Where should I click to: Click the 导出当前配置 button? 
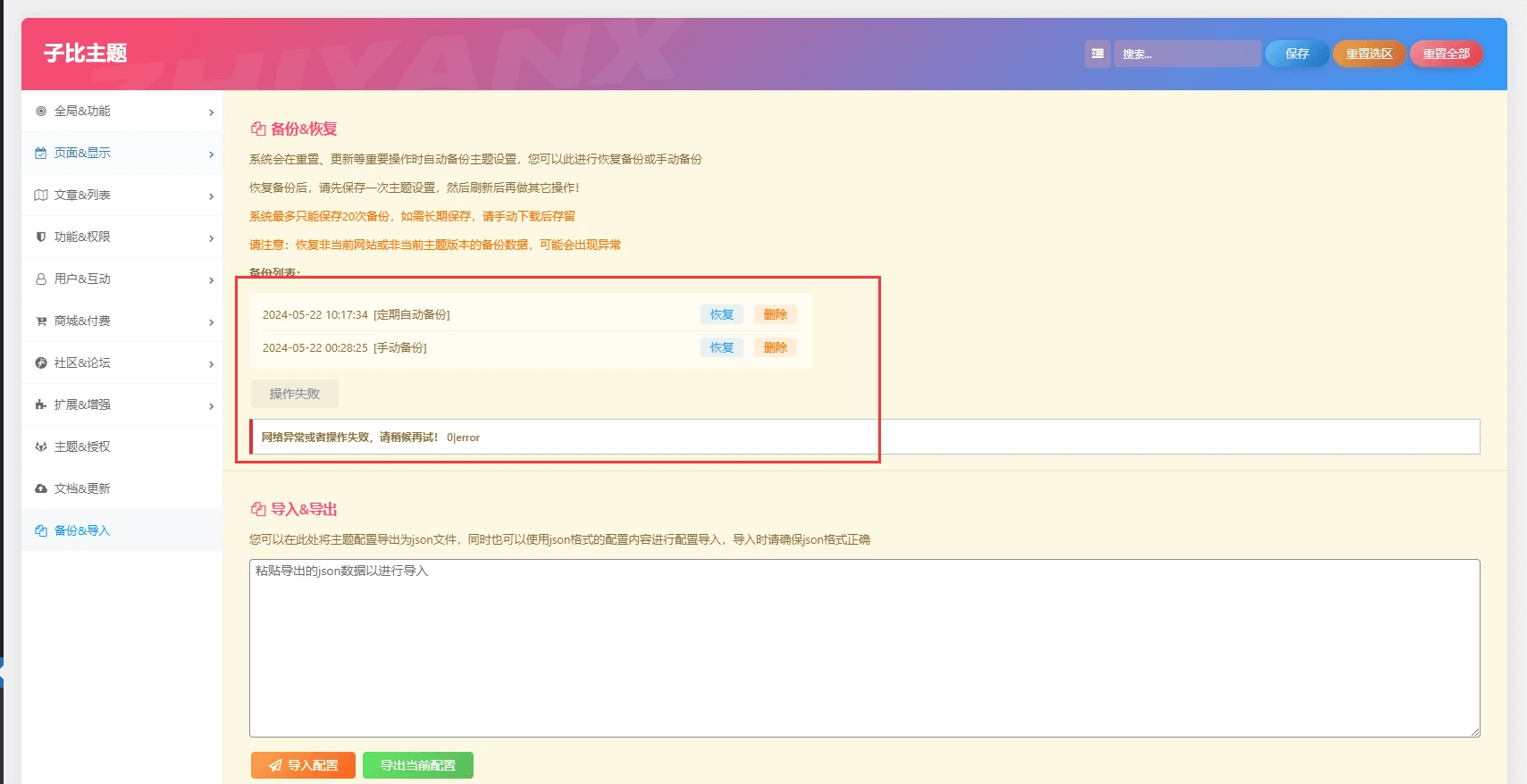418,765
